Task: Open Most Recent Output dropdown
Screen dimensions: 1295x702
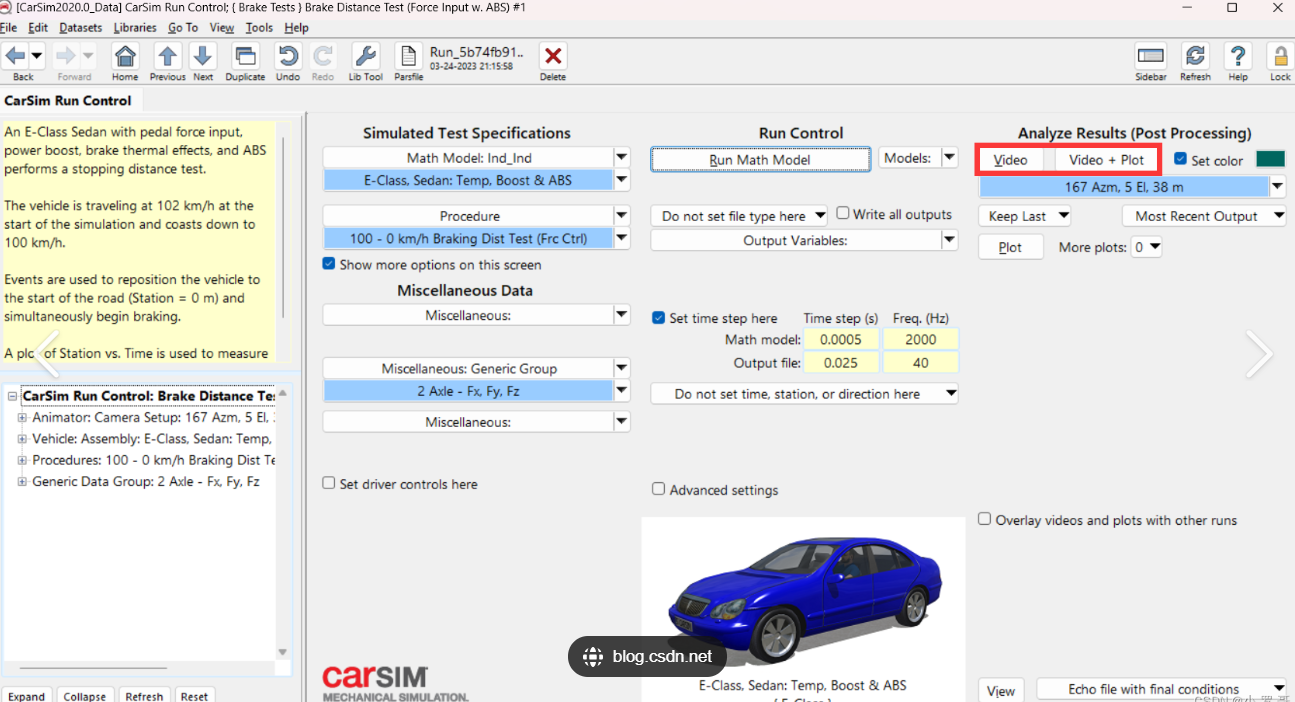Action: click(x=1204, y=216)
